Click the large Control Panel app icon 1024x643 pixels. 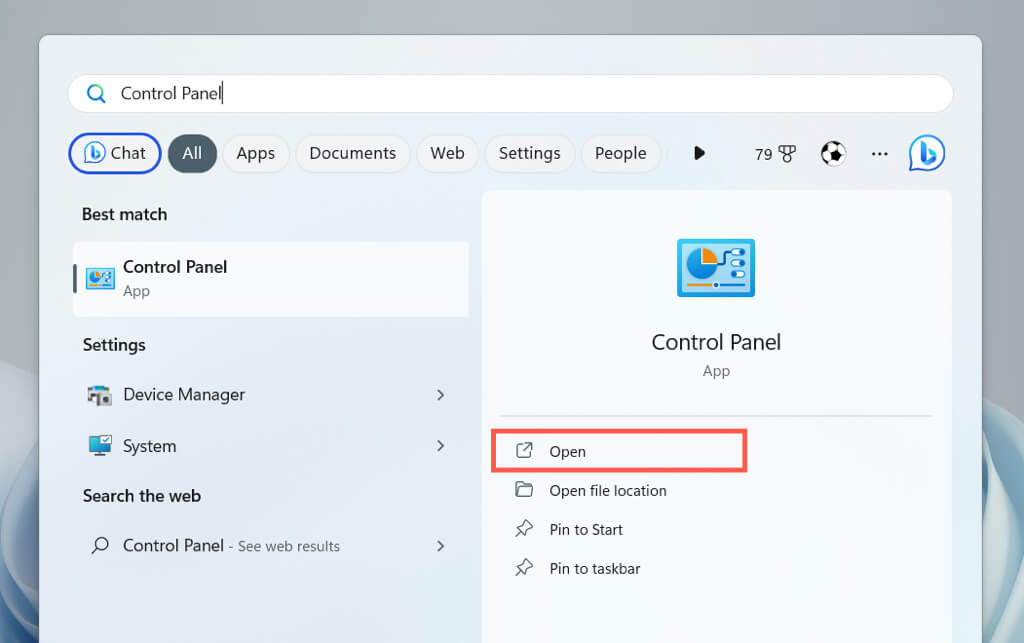(716, 268)
